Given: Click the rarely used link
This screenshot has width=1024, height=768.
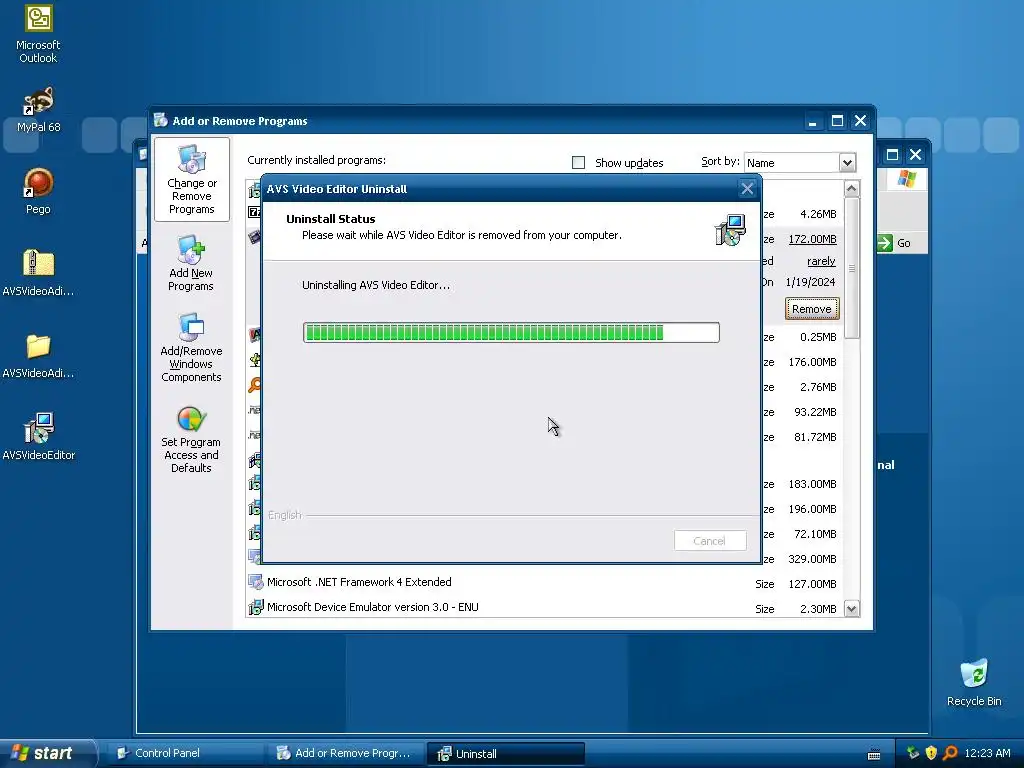Looking at the screenshot, I should 821,261.
